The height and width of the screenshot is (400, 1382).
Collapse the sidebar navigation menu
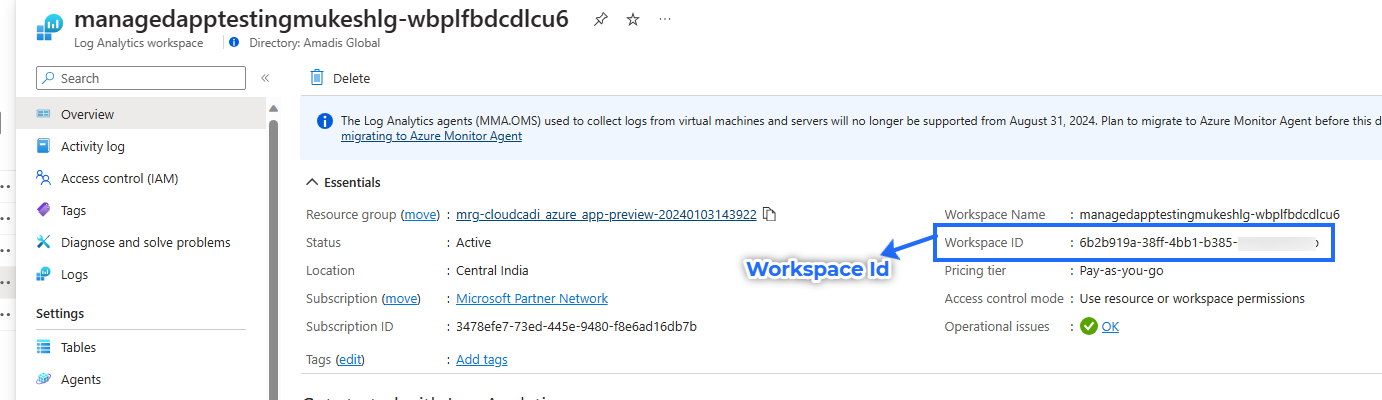click(265, 78)
